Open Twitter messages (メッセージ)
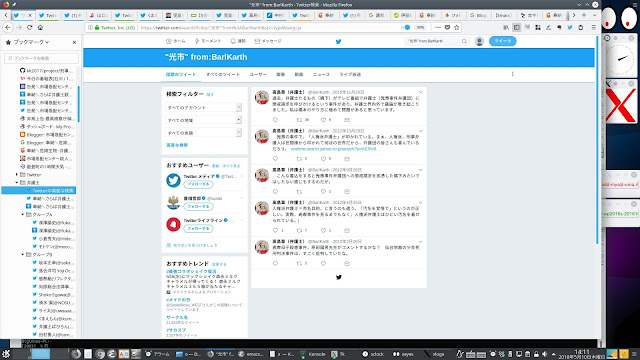 point(268,41)
